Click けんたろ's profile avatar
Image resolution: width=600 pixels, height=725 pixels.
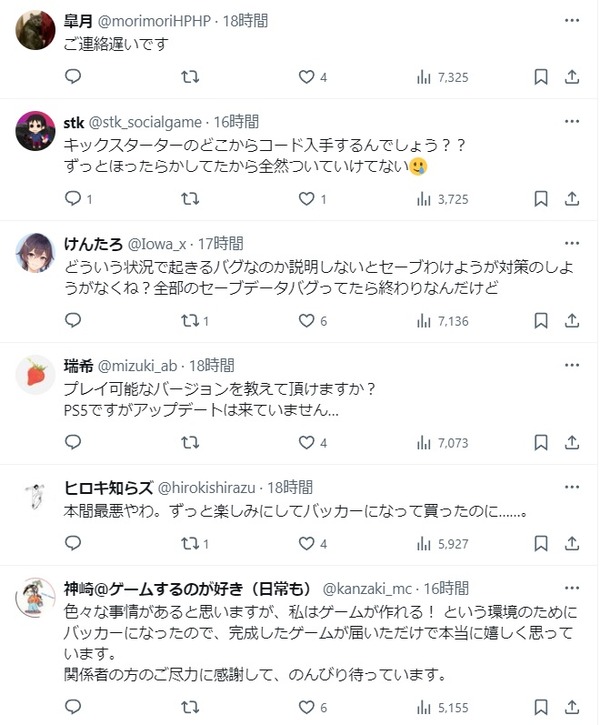(x=36, y=253)
